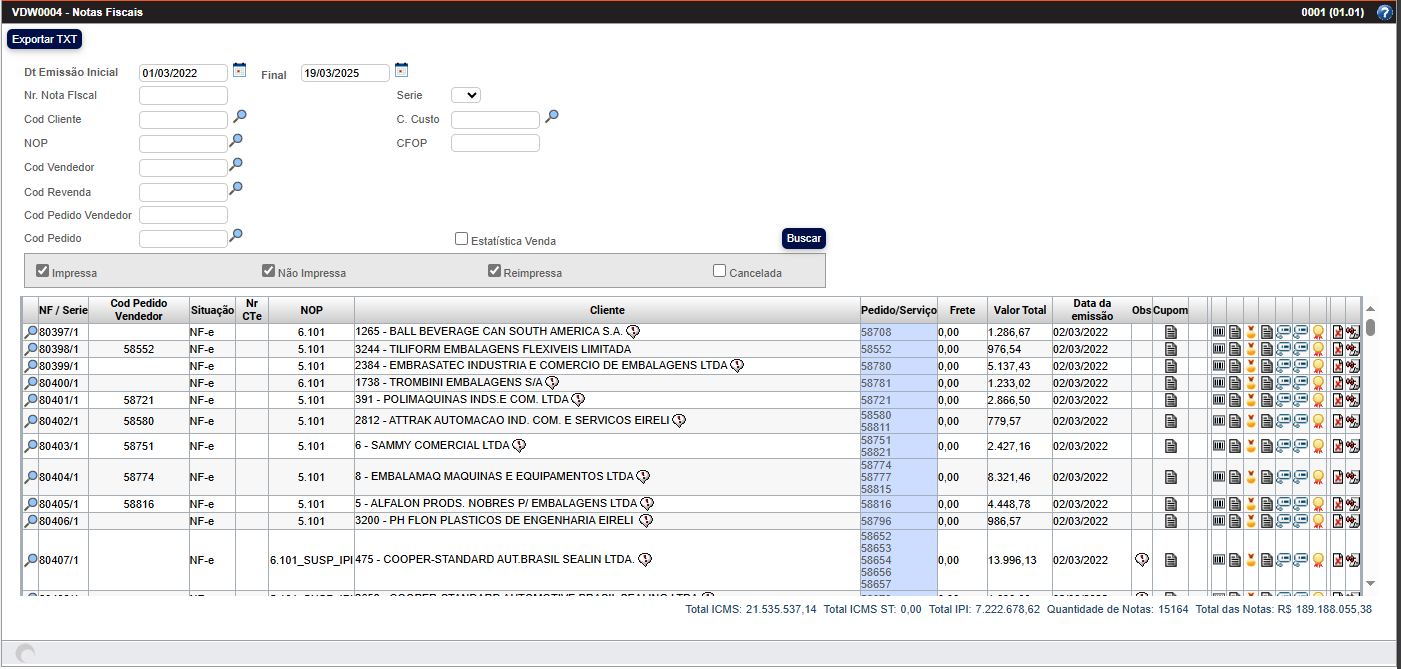This screenshot has width=1401, height=669.
Task: Click the Exportar TXT button
Action: [44, 39]
